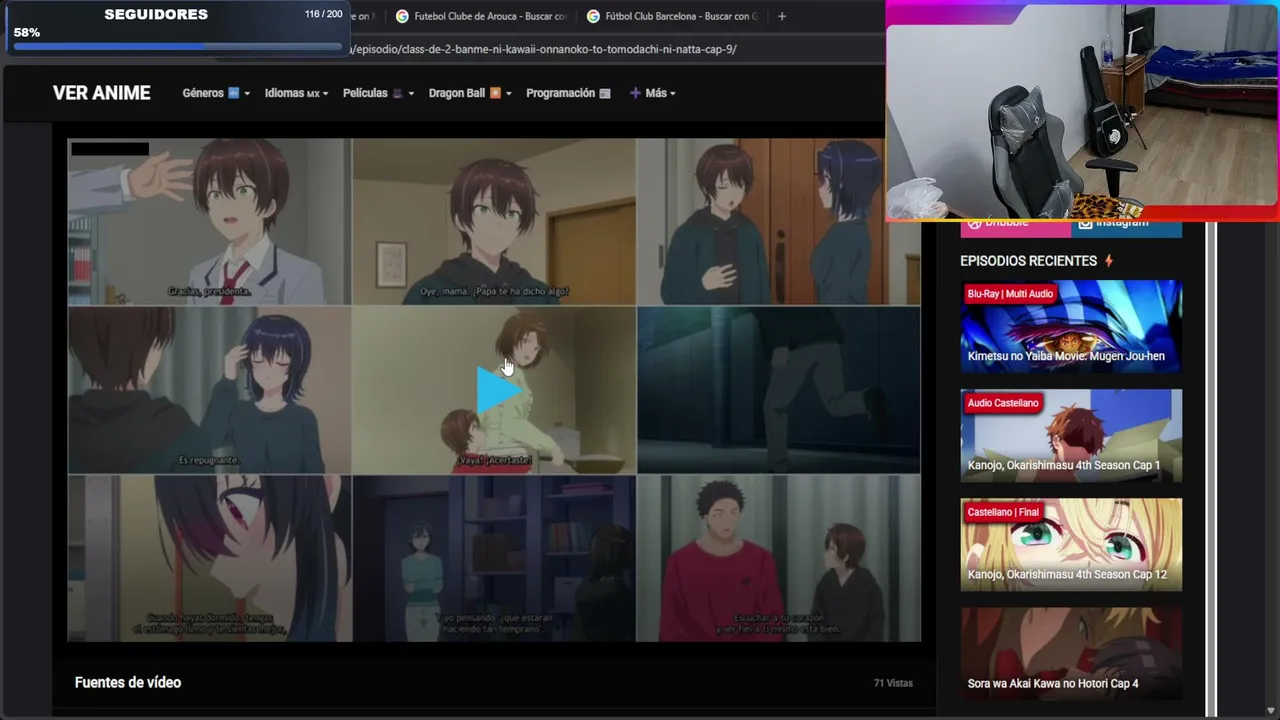Click the Dragon Ball orange icon
Image resolution: width=1280 pixels, height=720 pixels.
(x=495, y=93)
